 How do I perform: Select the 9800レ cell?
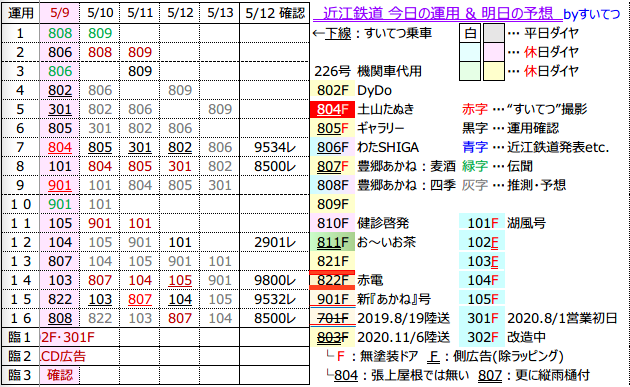pos(275,280)
